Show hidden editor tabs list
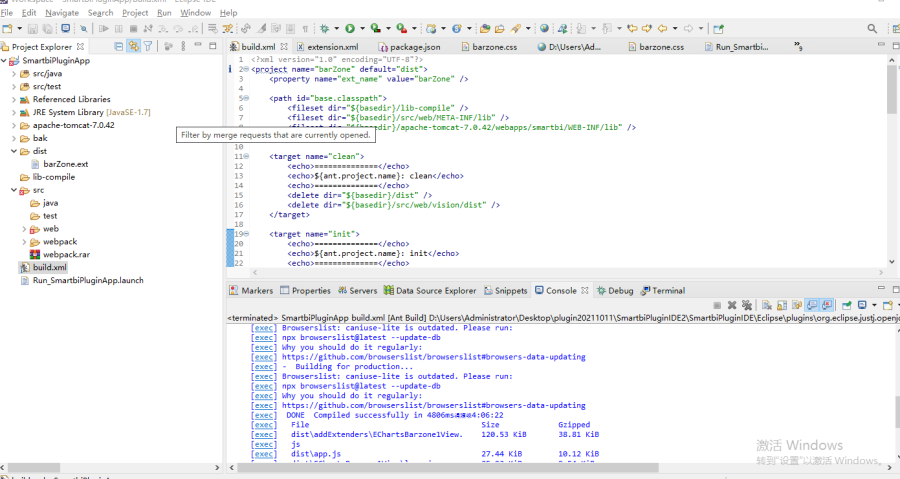The width and height of the screenshot is (900, 479). [798, 46]
